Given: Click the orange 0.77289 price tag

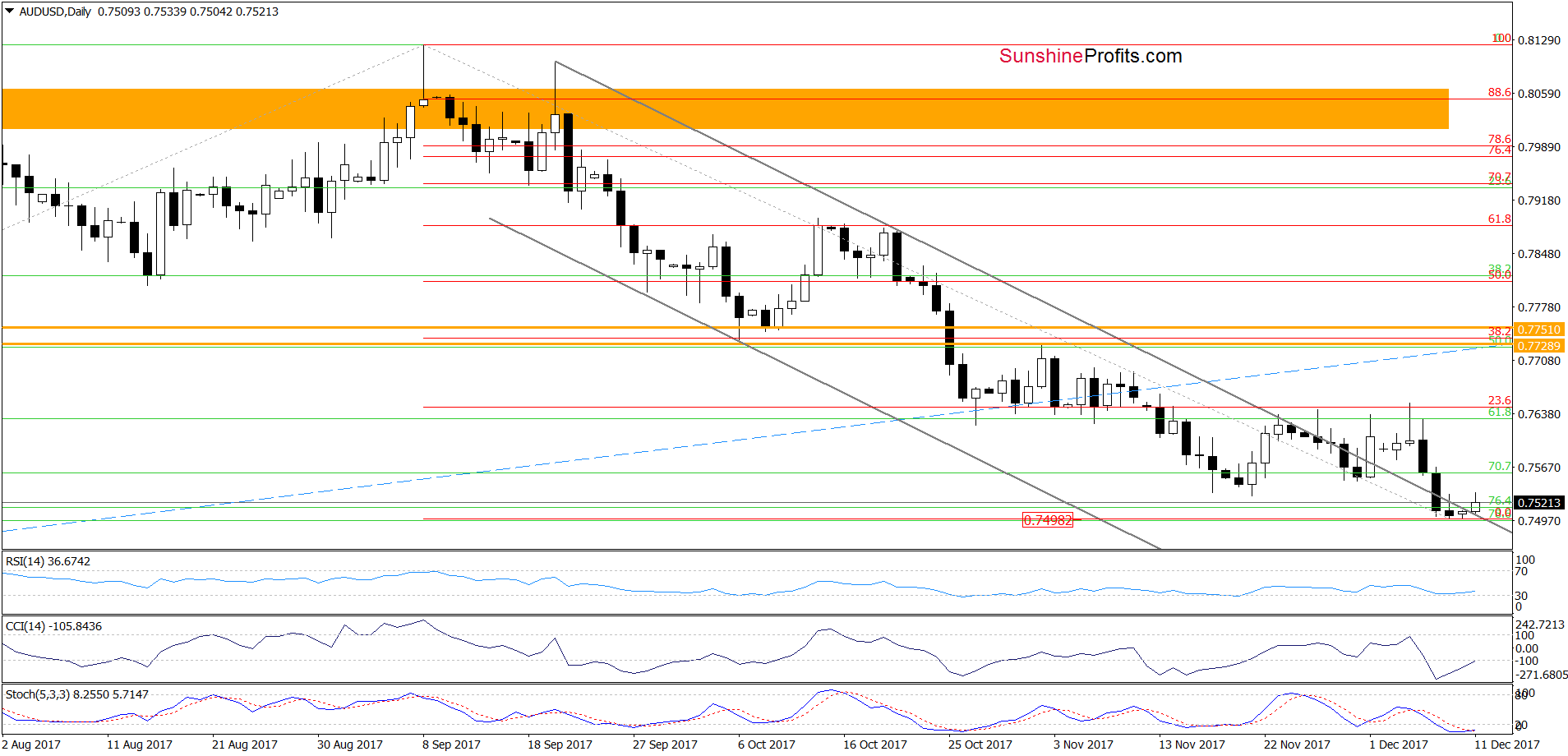Looking at the screenshot, I should 1538,346.
